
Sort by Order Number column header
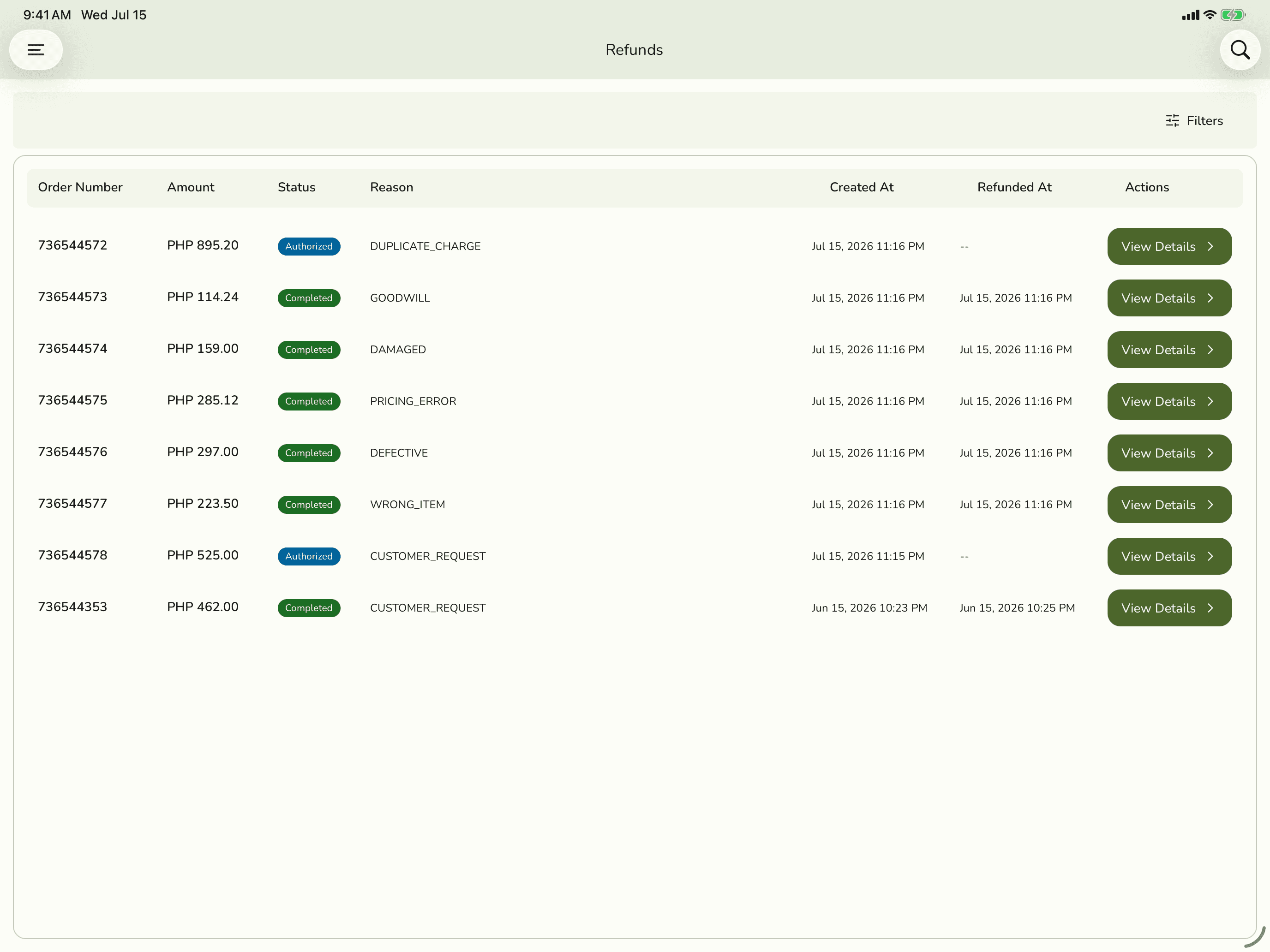coord(80,187)
